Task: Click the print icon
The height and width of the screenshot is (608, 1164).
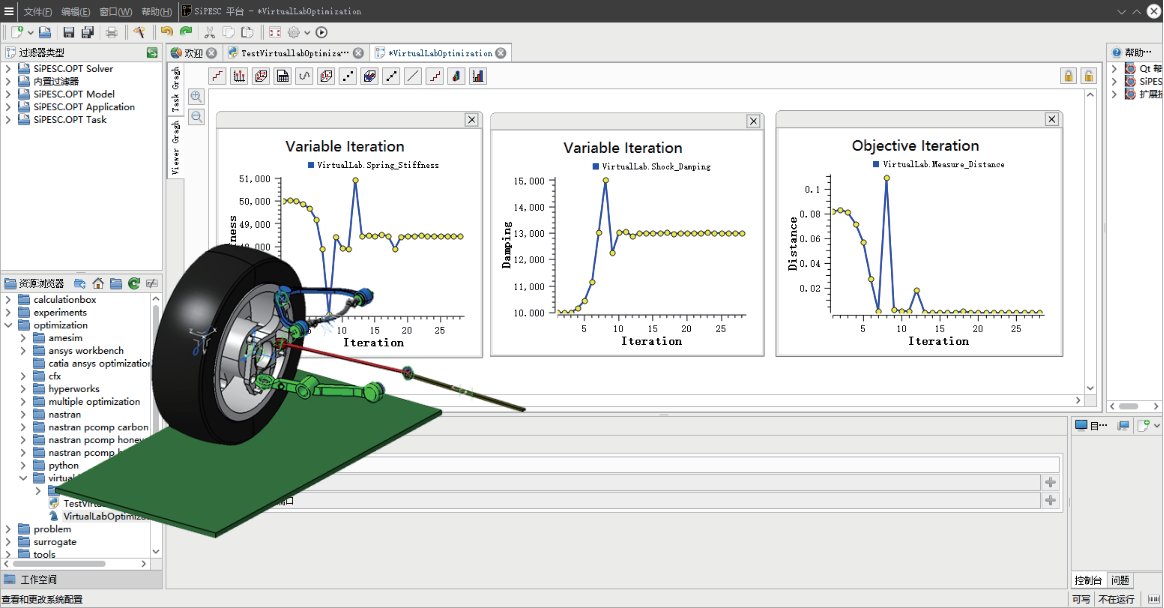Action: click(x=111, y=32)
